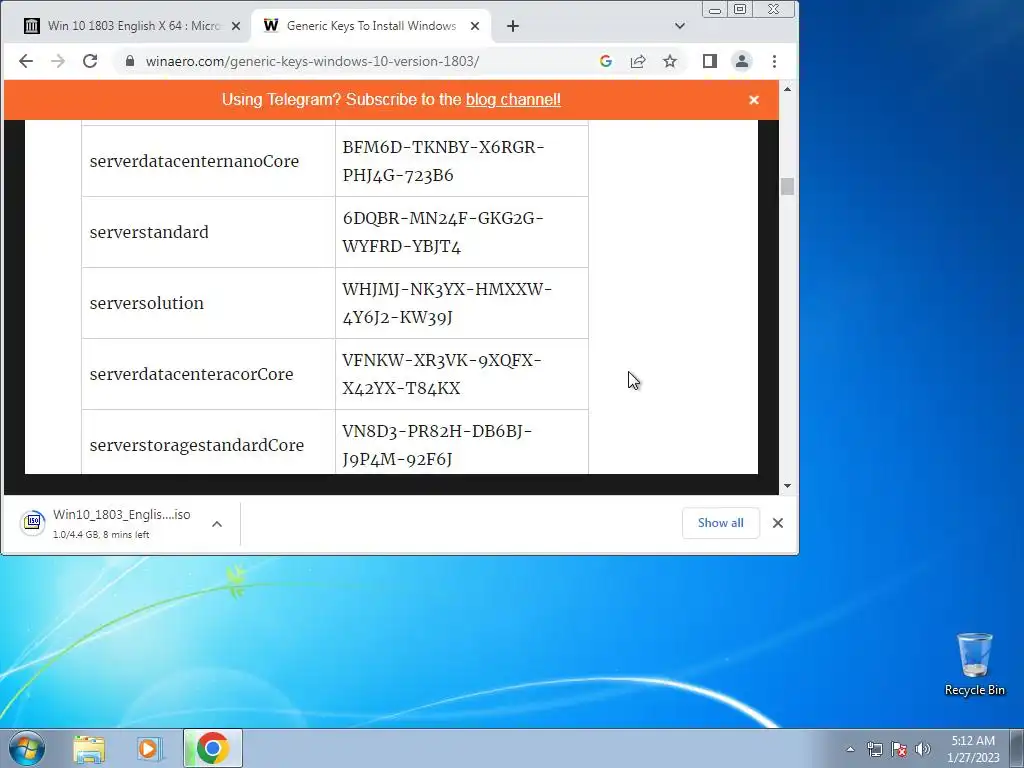Open the volume speaker icon
The height and width of the screenshot is (768, 1024).
923,749
